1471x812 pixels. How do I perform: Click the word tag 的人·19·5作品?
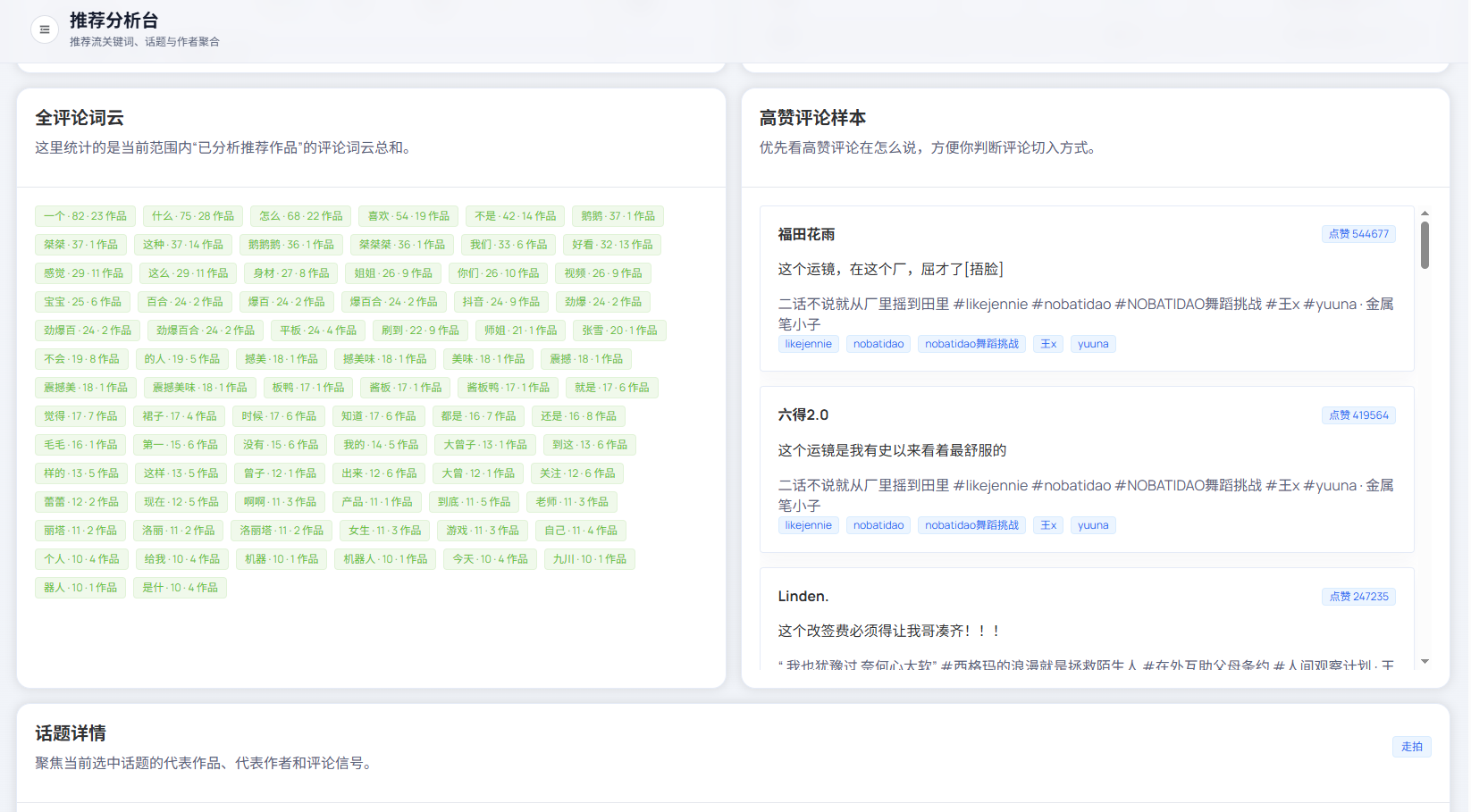pos(181,359)
